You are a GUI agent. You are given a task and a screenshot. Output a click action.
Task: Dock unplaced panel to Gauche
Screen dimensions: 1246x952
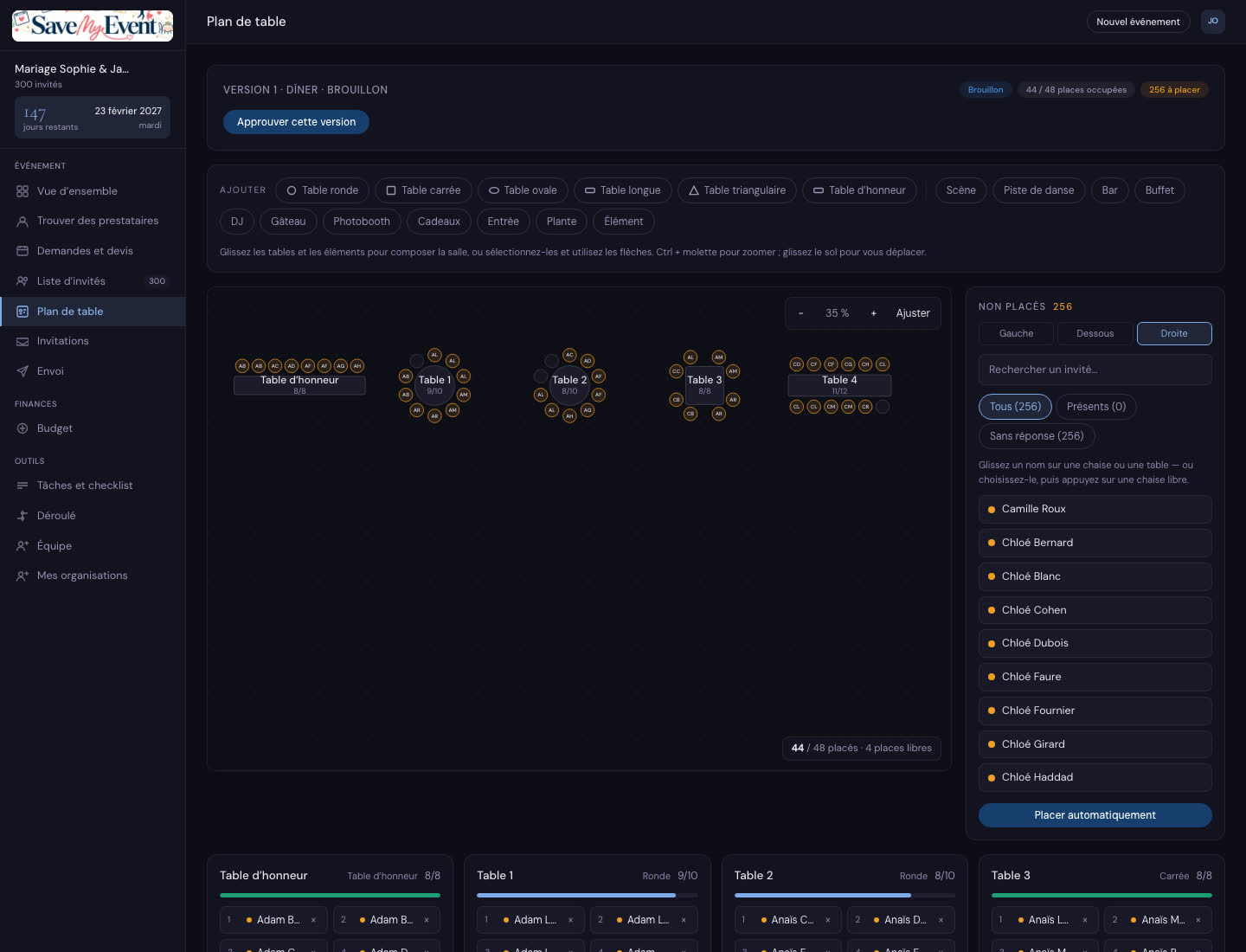coord(1016,333)
